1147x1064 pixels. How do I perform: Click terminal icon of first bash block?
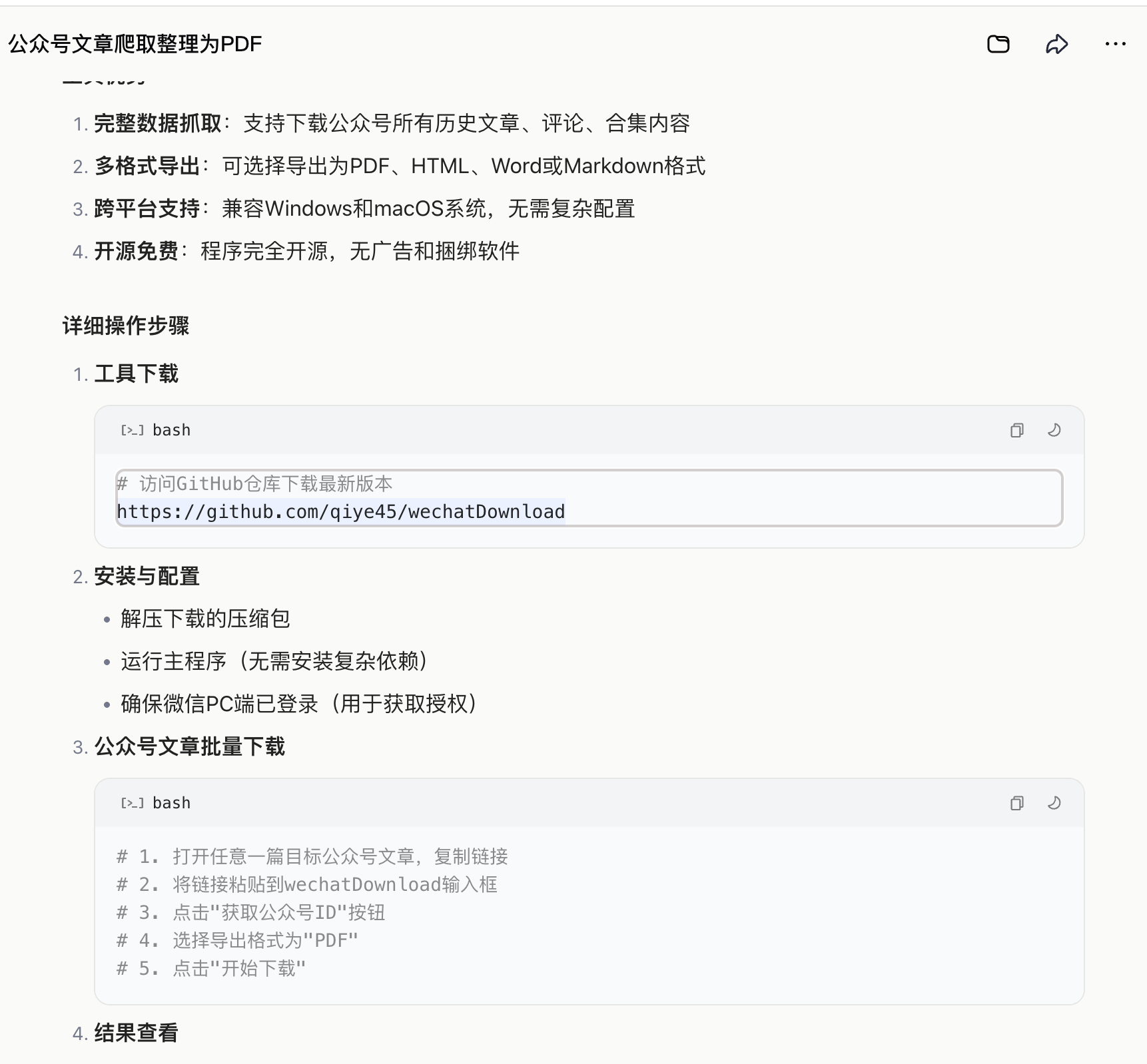(x=132, y=430)
